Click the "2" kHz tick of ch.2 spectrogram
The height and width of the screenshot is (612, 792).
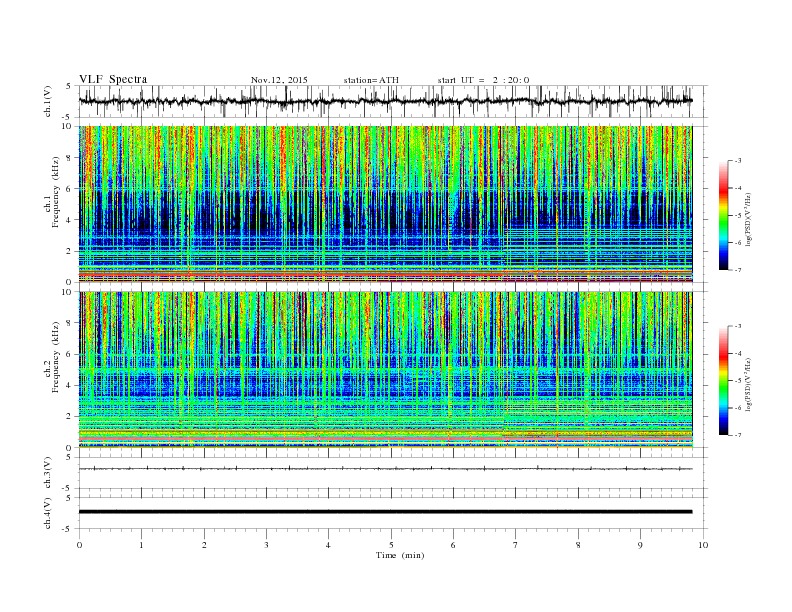point(69,417)
